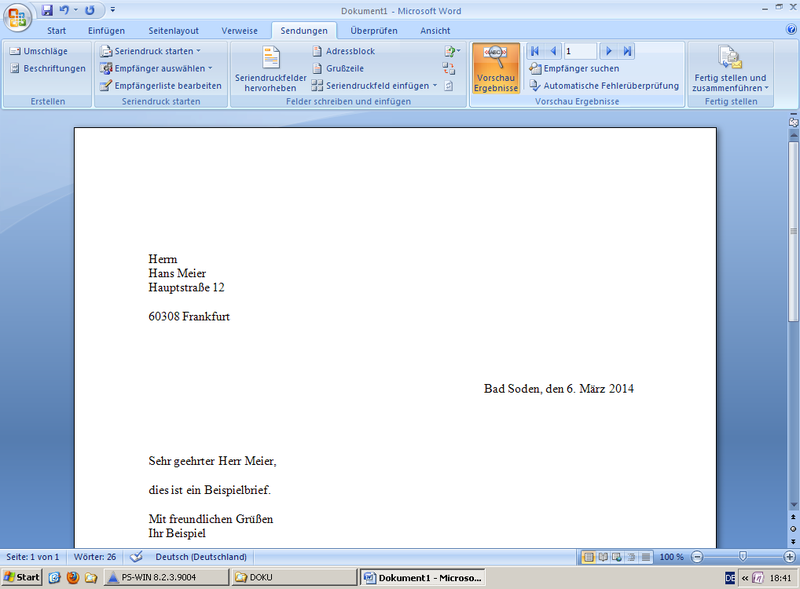
Task: Click the Umschläge button
Action: [x=39, y=51]
